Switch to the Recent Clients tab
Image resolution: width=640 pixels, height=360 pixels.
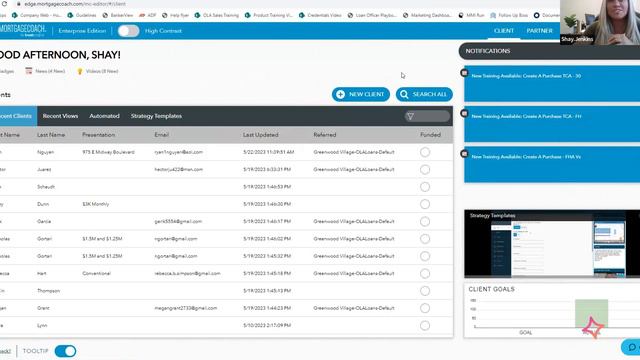pos(17,116)
